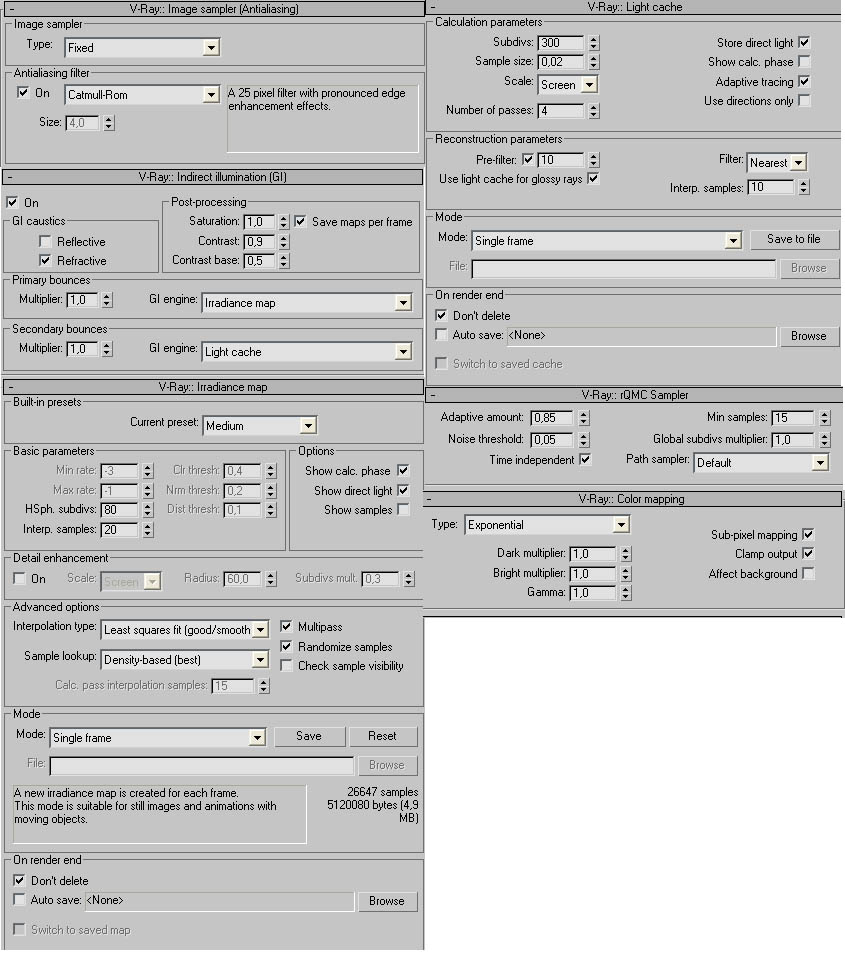845x960 pixels.
Task: Toggle Randomize samples checkbox
Action: 286,647
